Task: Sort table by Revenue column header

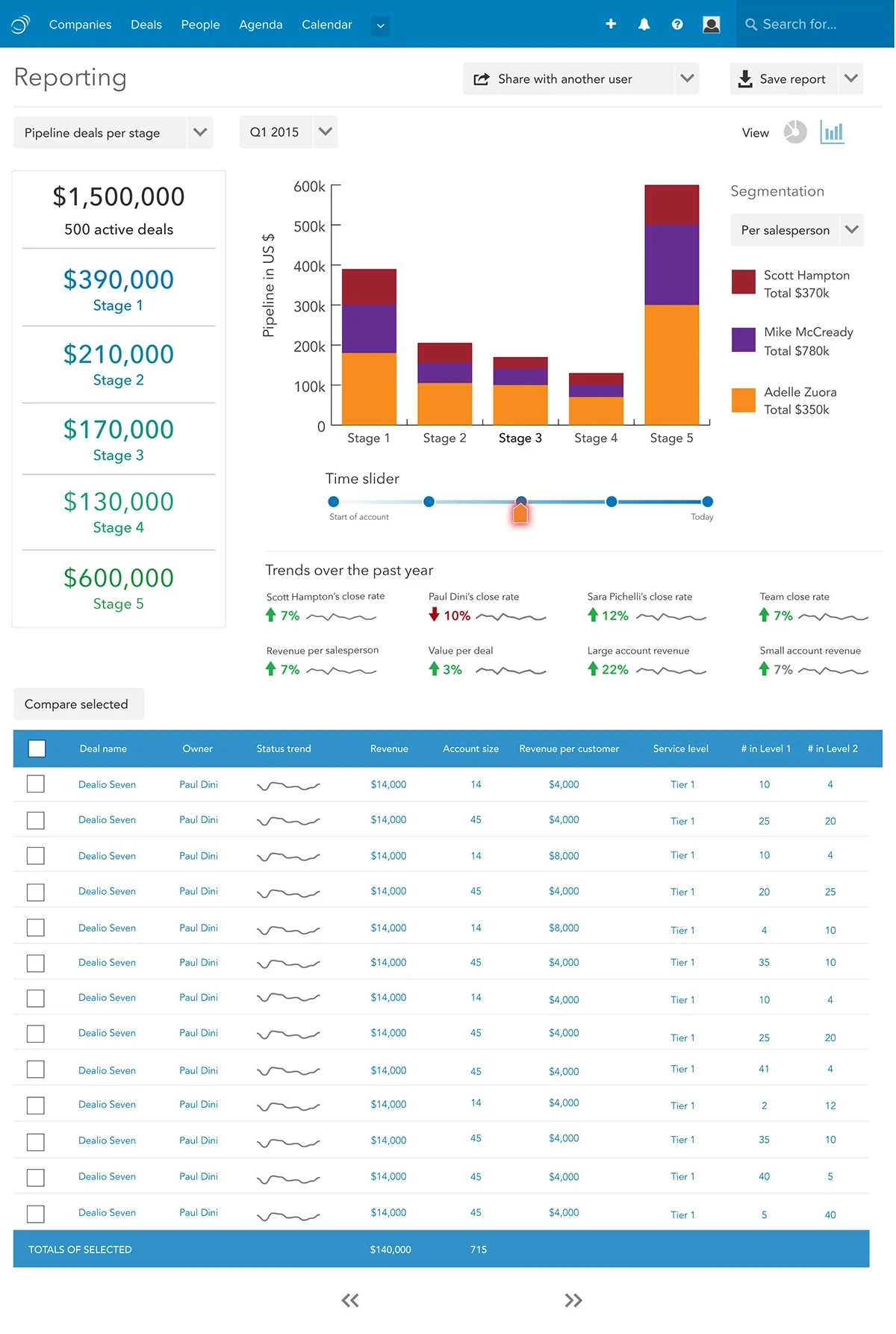Action: [x=389, y=748]
